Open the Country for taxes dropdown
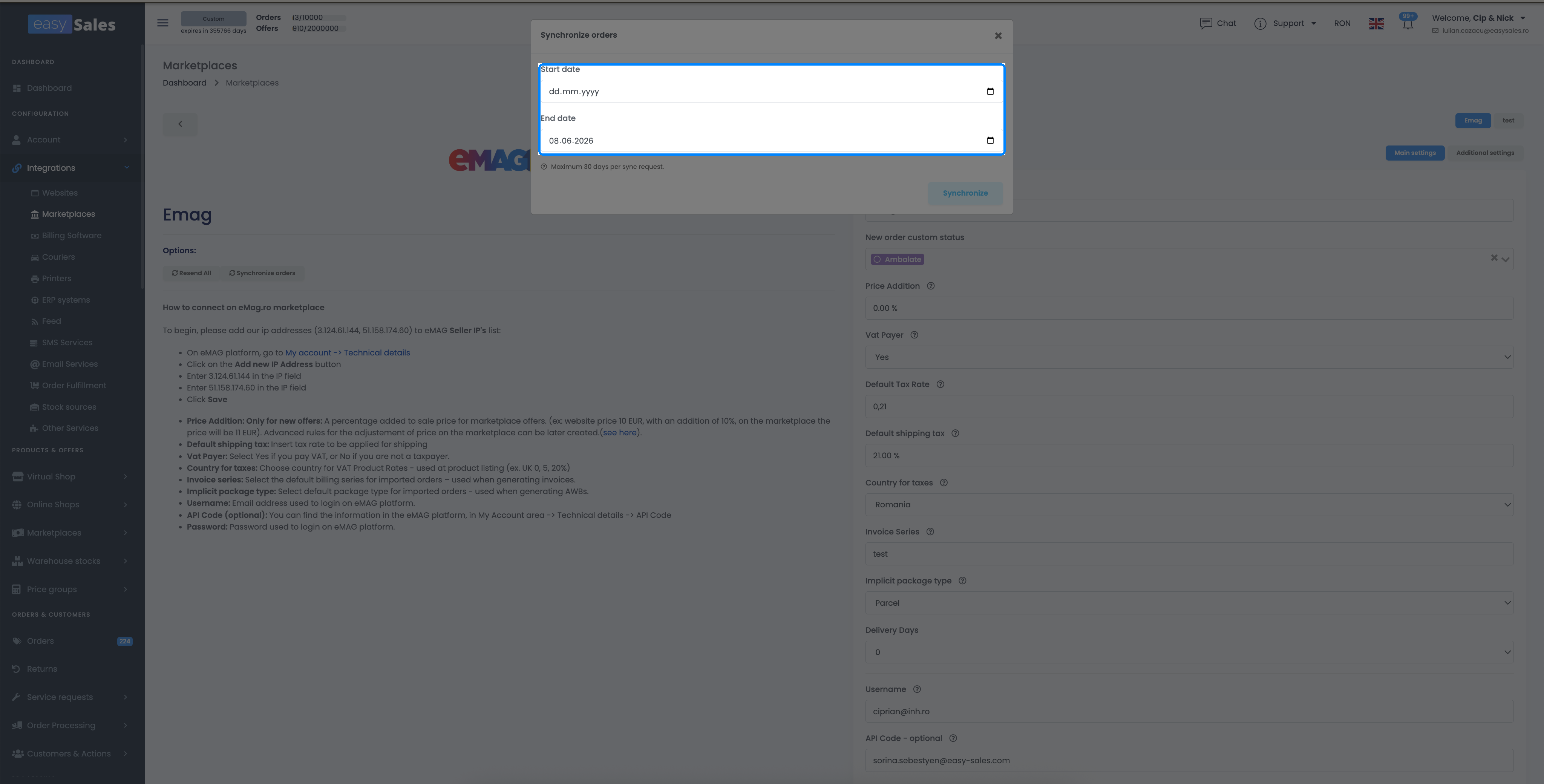The height and width of the screenshot is (784, 1544). tap(1189, 505)
